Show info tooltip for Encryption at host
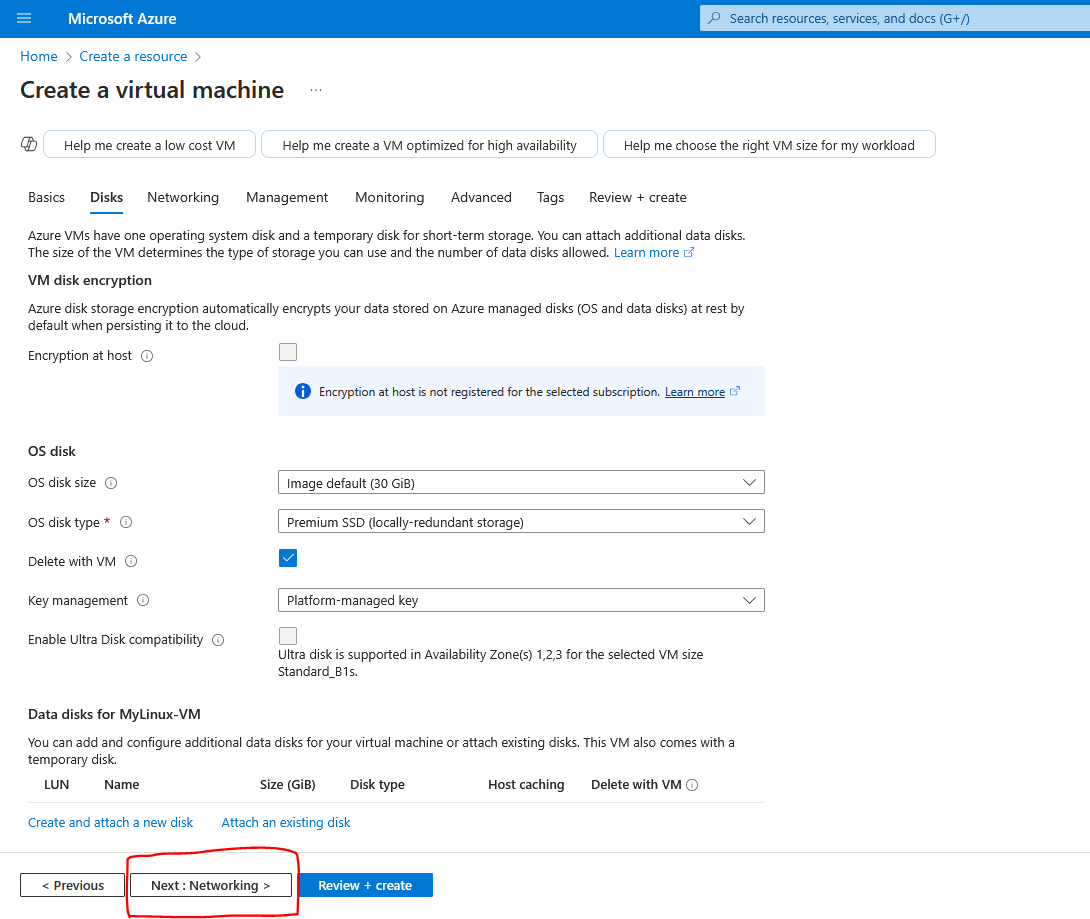Image resolution: width=1090 pixels, height=919 pixels. 147,356
